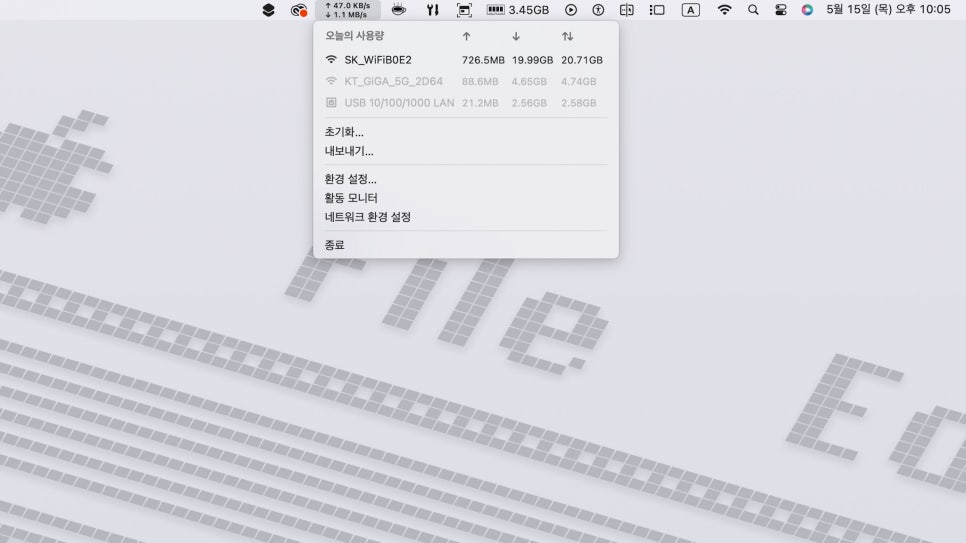Click the 4.74GB total value
Screen dimensions: 966x543
click(x=578, y=81)
